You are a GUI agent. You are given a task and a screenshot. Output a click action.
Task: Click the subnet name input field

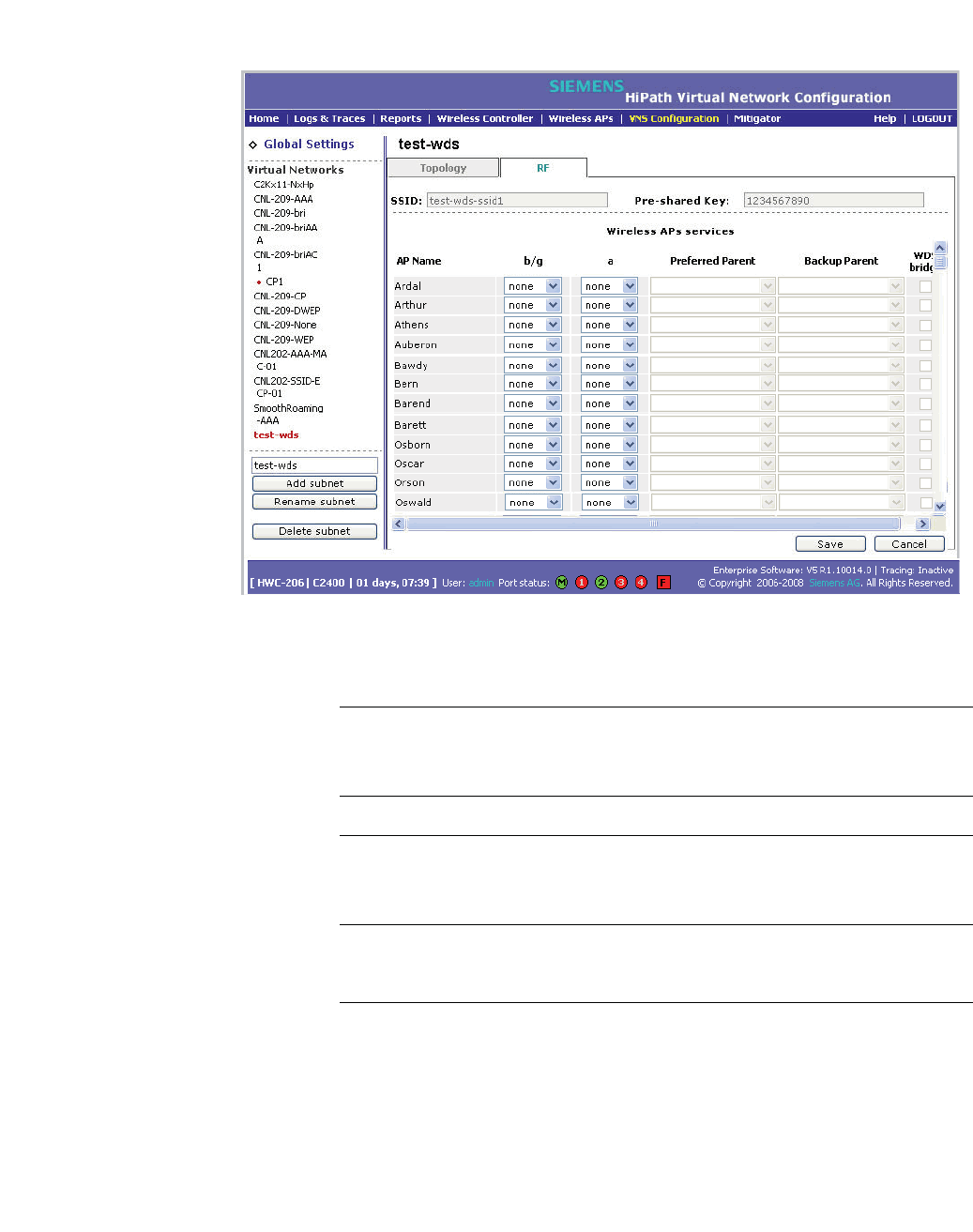tap(314, 465)
